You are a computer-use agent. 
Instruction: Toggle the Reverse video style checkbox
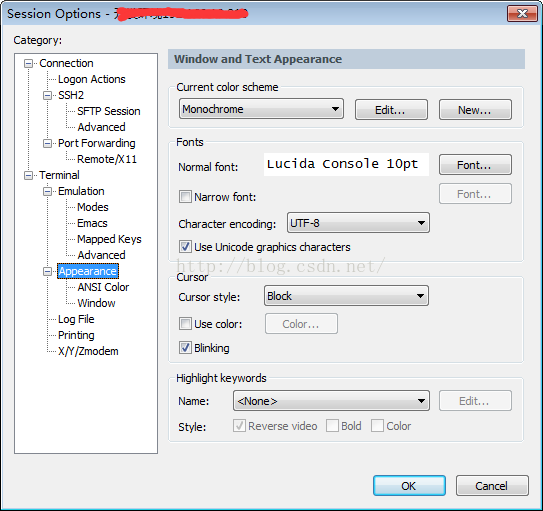coord(239,425)
